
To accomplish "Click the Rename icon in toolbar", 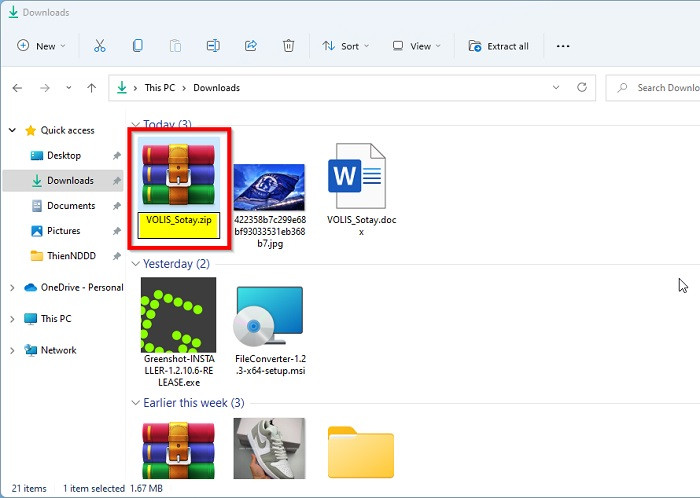I will point(213,46).
